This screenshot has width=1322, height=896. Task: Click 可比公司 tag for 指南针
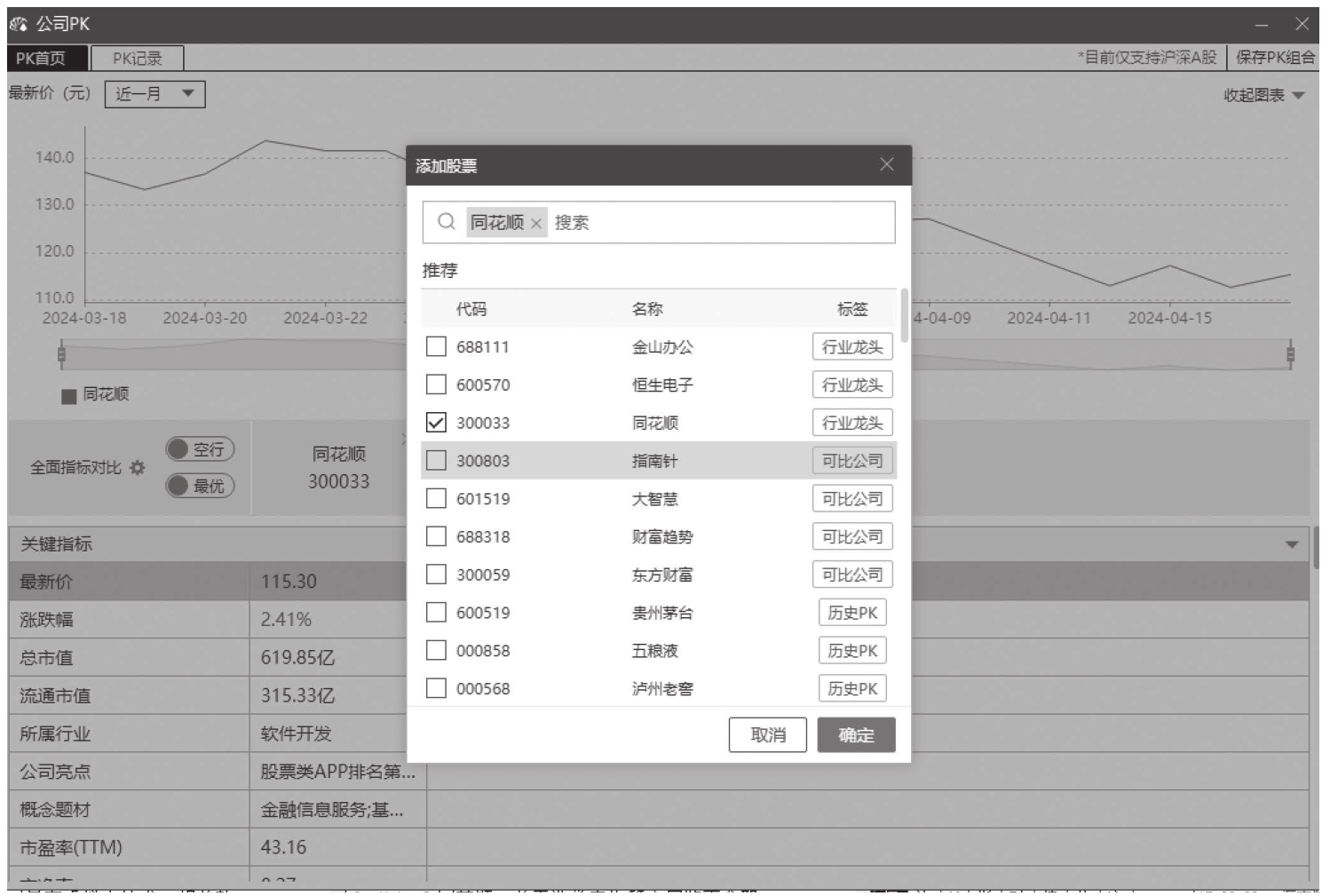(x=852, y=460)
